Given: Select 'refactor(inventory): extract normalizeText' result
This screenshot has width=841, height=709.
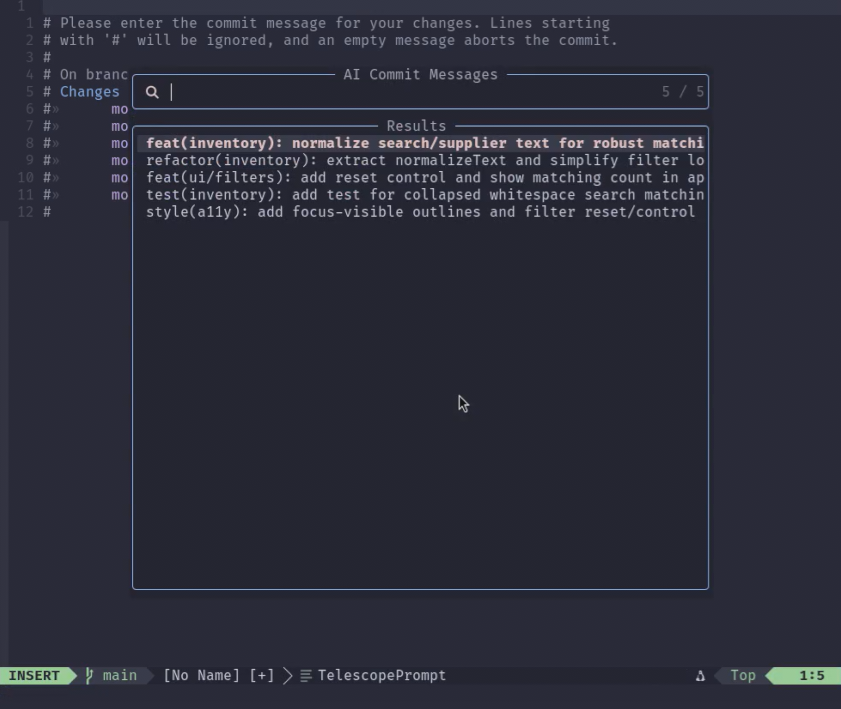Looking at the screenshot, I should (420, 160).
